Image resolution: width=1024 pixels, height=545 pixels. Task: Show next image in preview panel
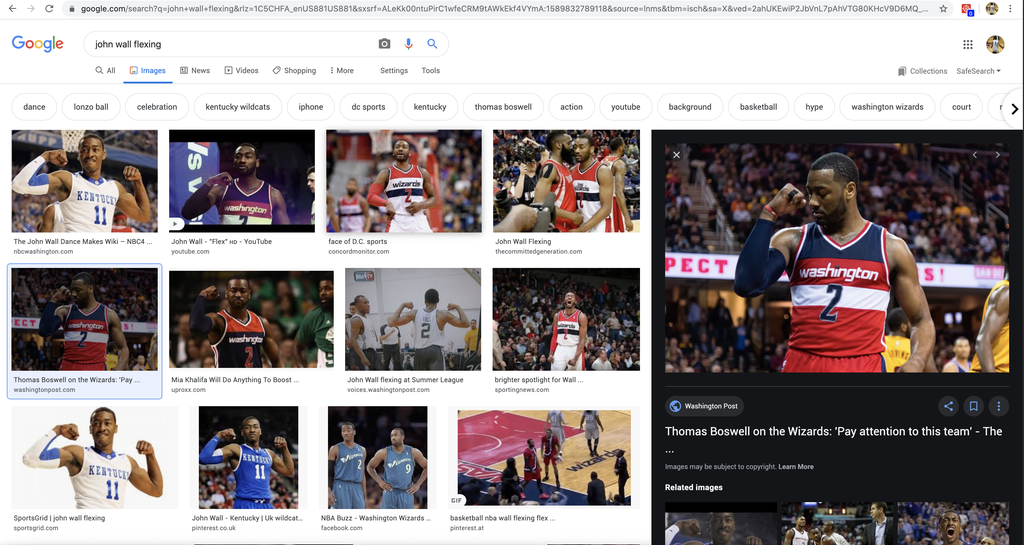coord(997,155)
